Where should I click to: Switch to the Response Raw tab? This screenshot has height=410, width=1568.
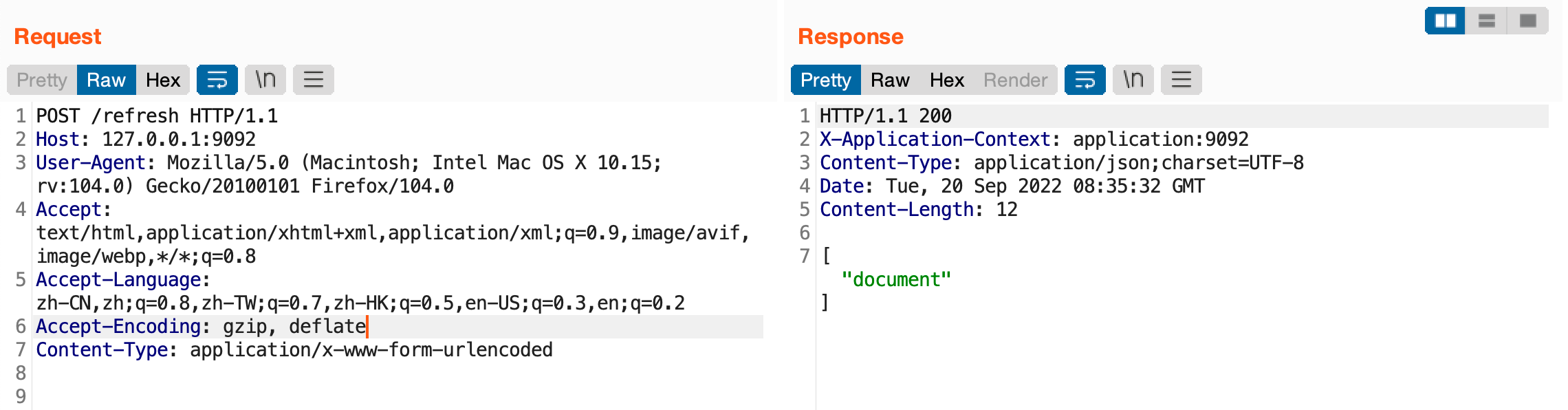pyautogui.click(x=890, y=80)
